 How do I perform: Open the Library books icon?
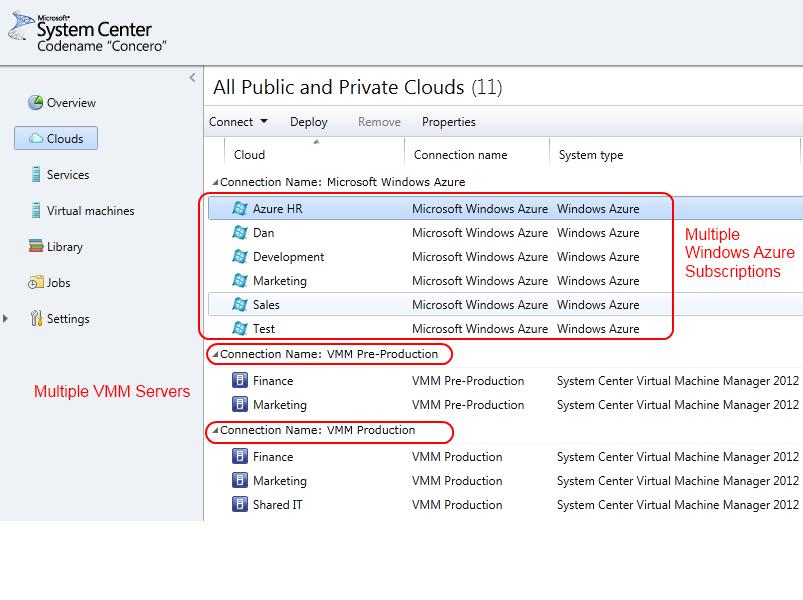pyautogui.click(x=36, y=246)
